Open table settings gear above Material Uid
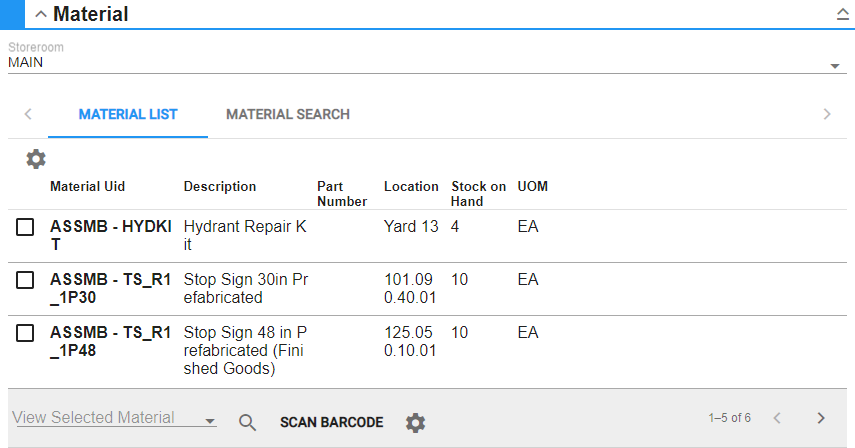 (x=36, y=159)
